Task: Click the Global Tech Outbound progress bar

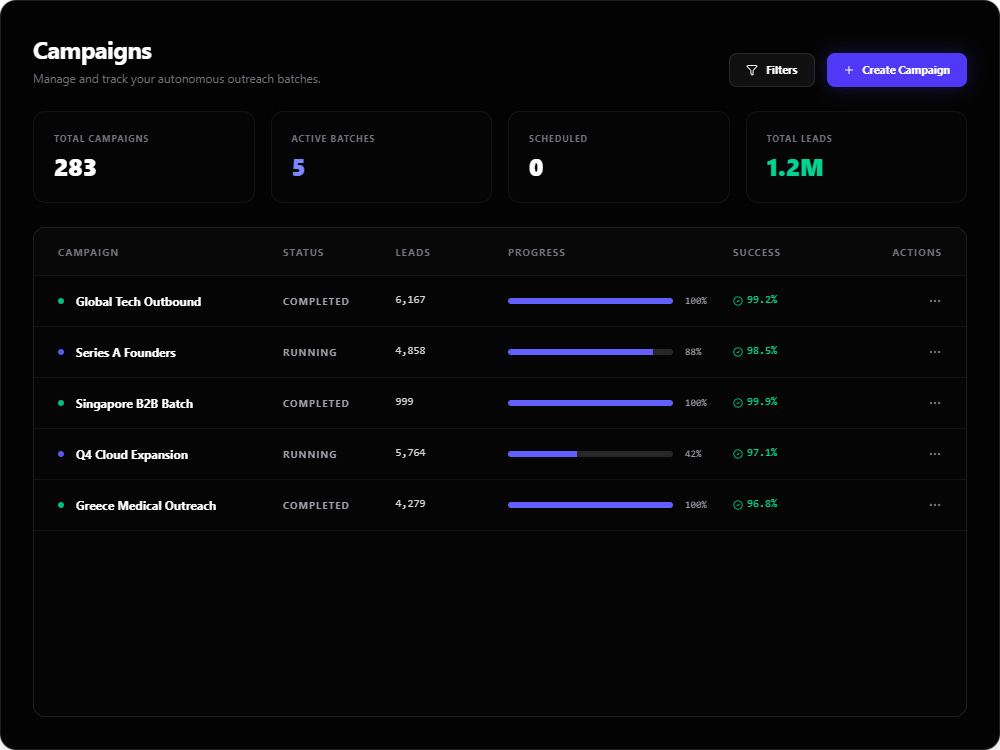Action: click(591, 301)
